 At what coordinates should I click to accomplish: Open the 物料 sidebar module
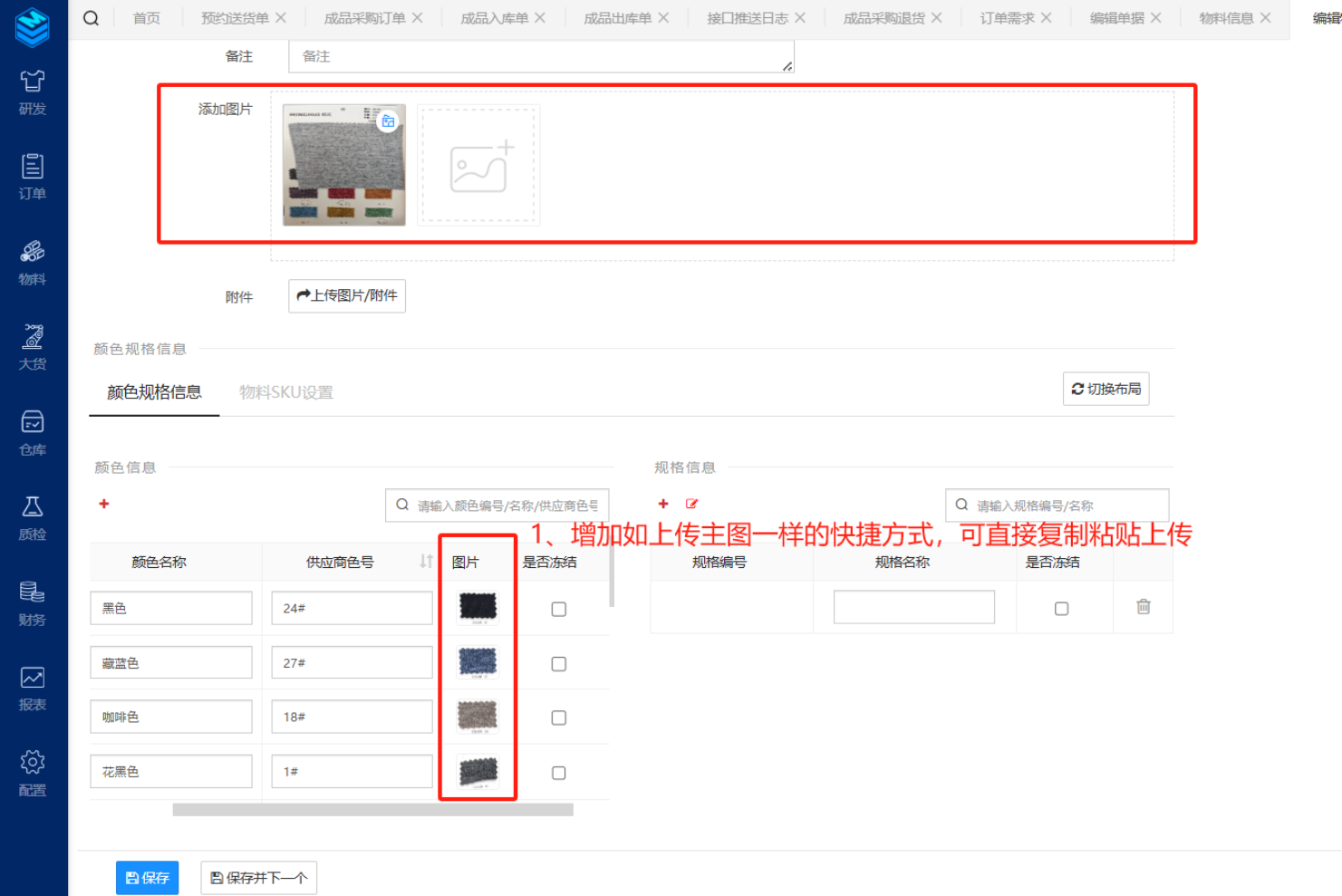coord(33,263)
